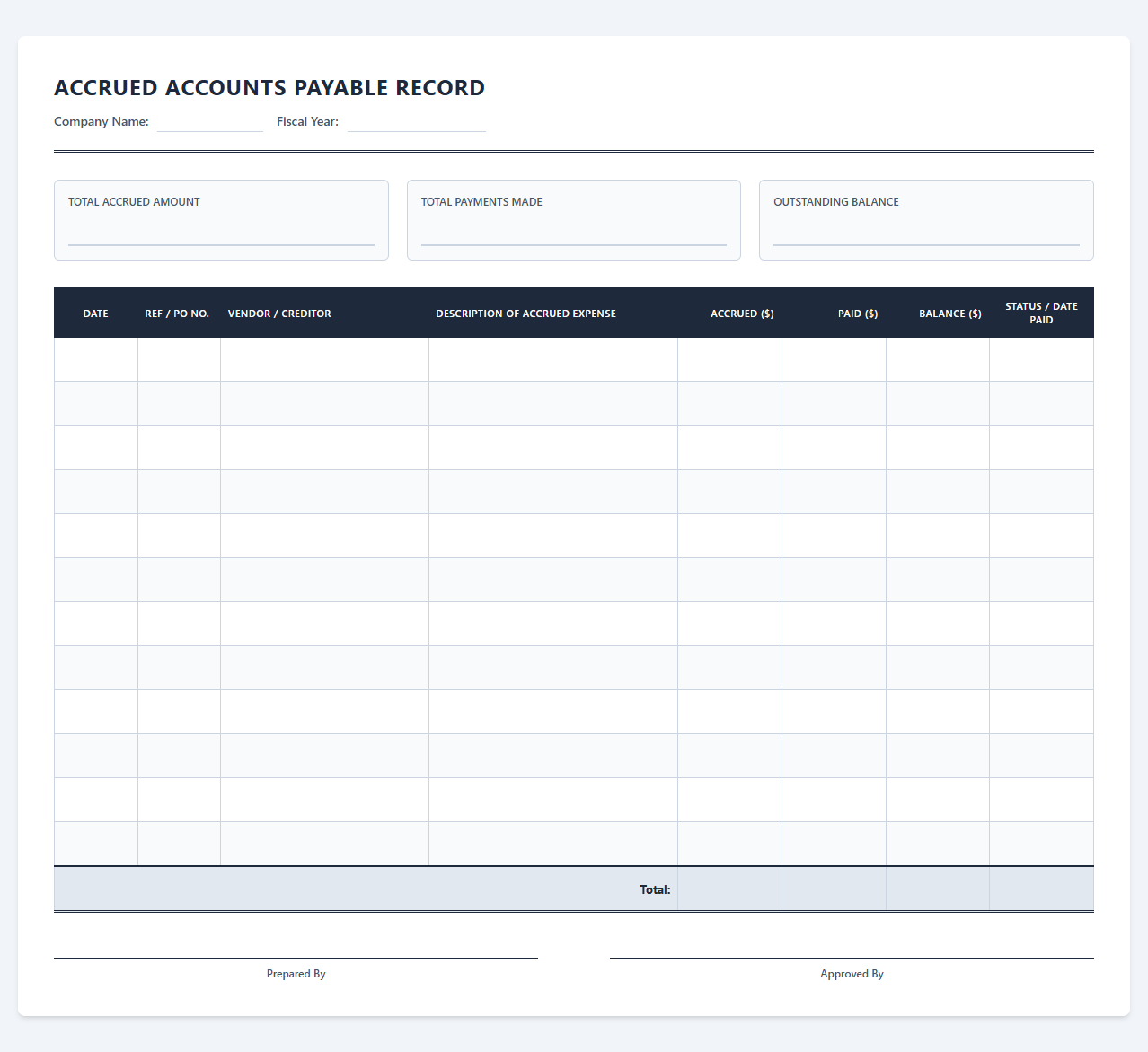Click the Prepared By caption
This screenshot has width=1148, height=1052.
tap(296, 974)
